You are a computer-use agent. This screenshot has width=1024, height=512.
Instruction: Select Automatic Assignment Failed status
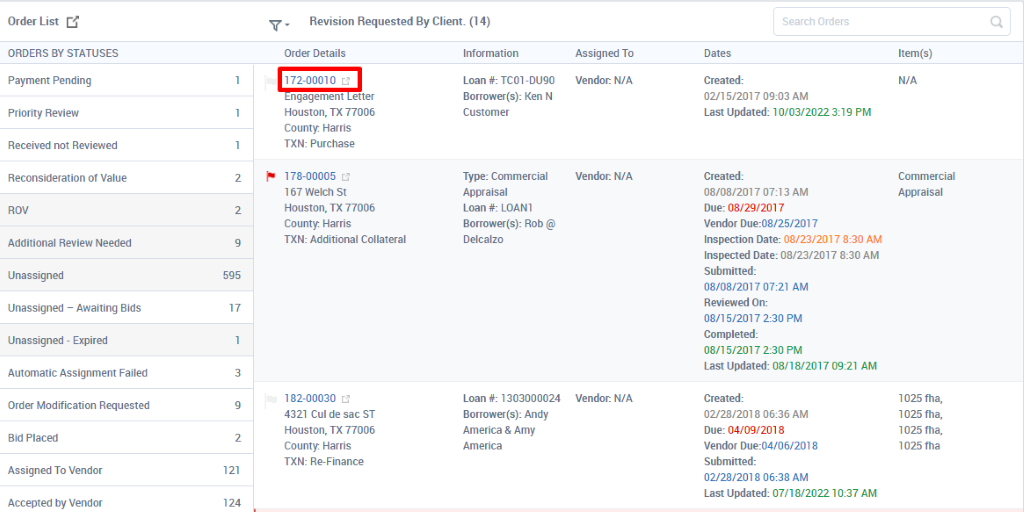pyautogui.click(x=126, y=373)
